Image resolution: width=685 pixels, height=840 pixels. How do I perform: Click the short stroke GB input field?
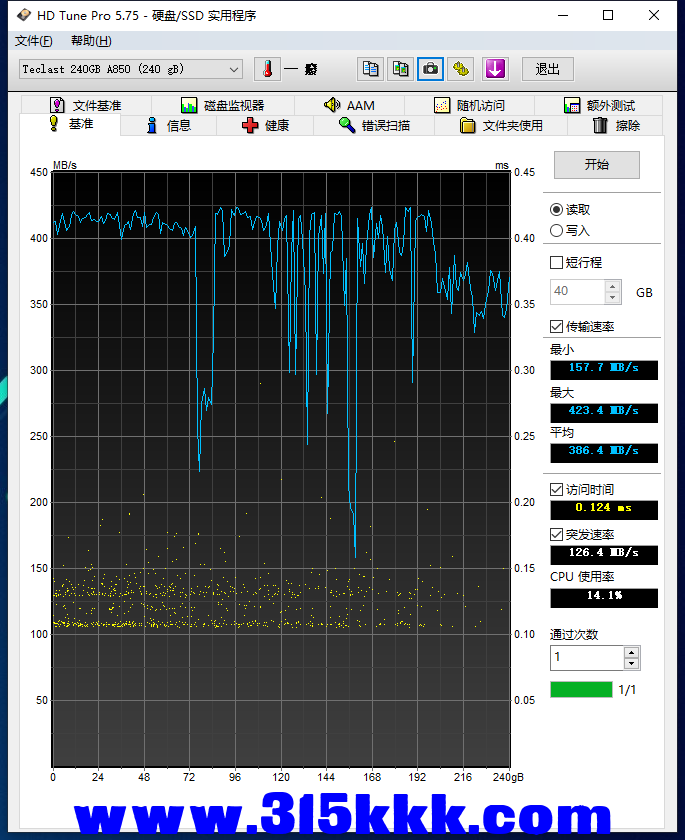coord(577,291)
